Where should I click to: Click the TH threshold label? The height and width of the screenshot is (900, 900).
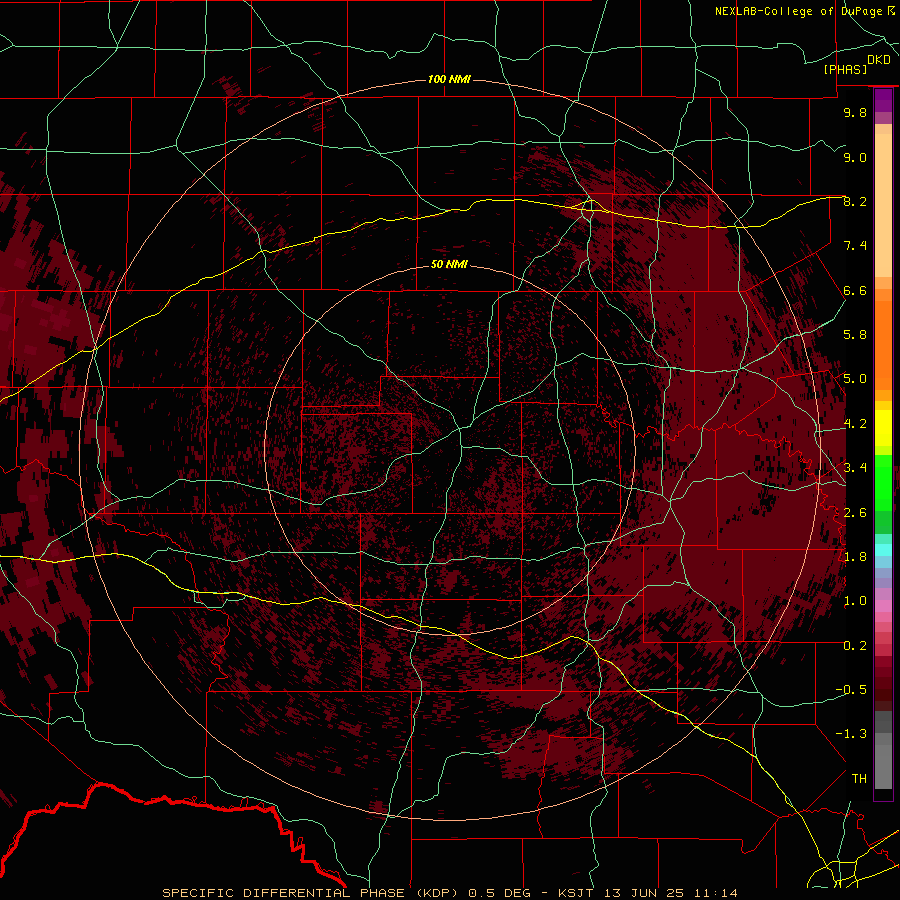point(859,778)
